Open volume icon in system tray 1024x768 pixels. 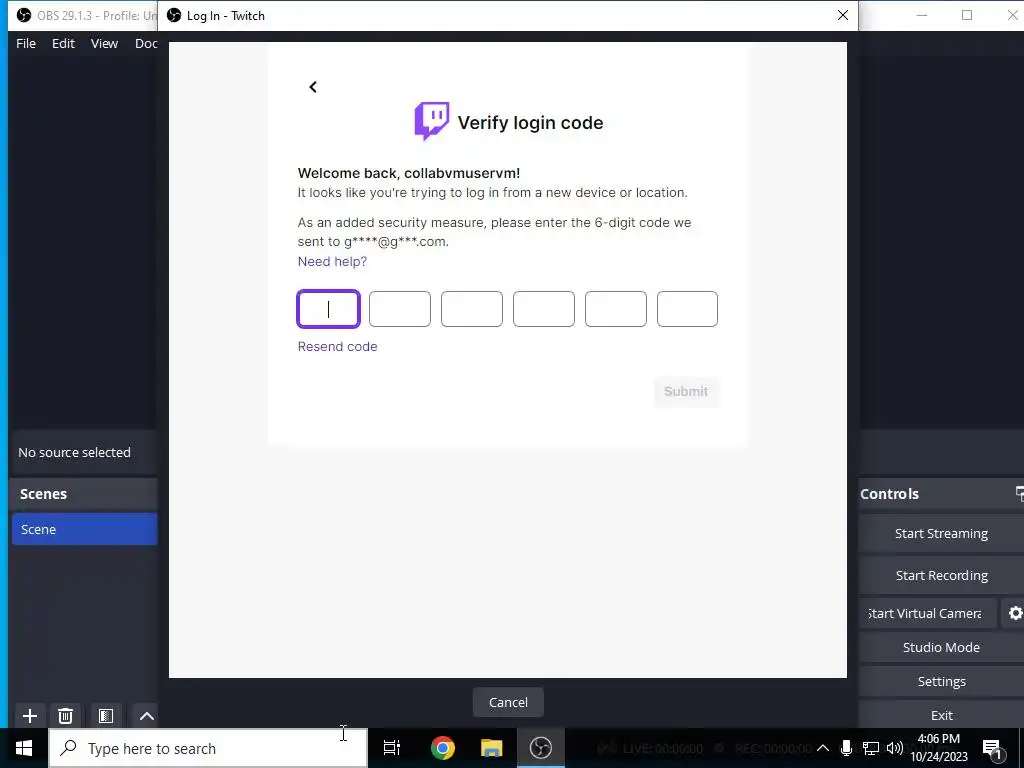pyautogui.click(x=895, y=748)
